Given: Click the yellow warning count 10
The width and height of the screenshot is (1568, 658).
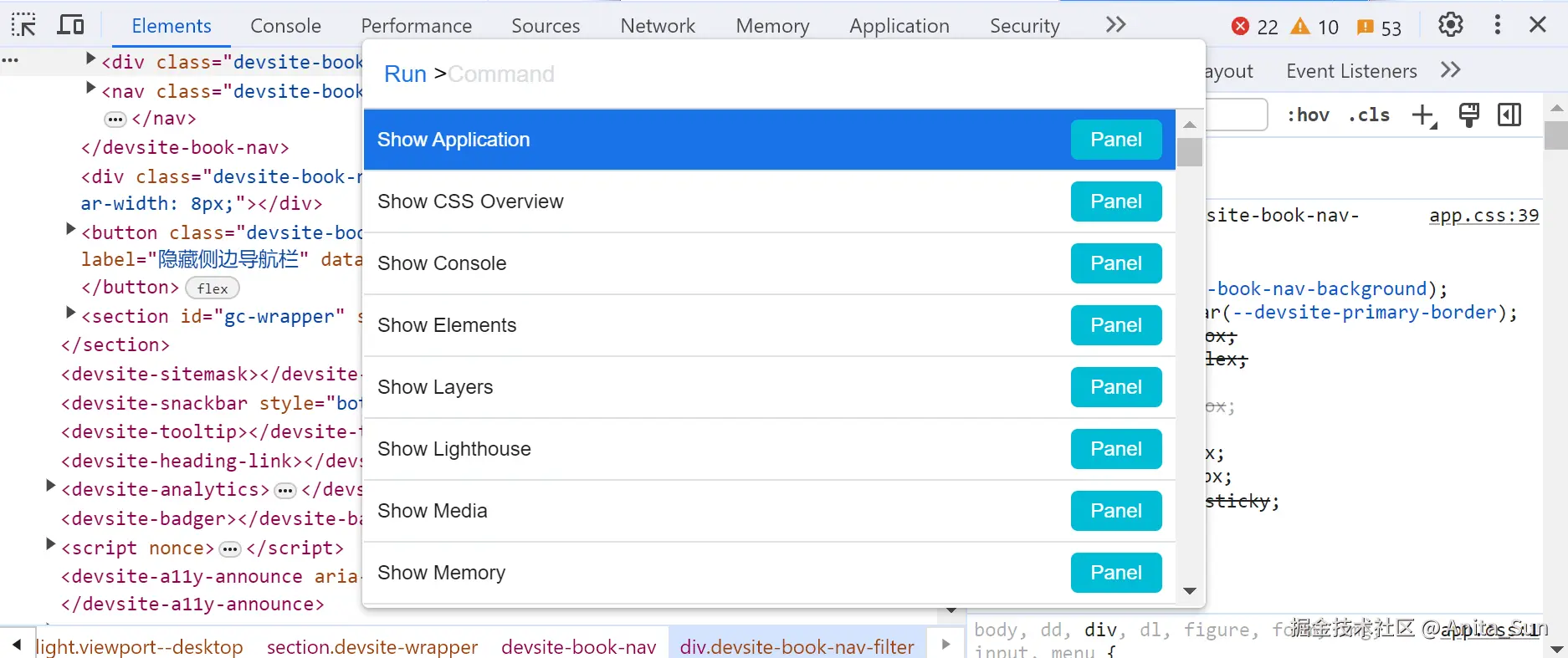Looking at the screenshot, I should coord(1314,27).
